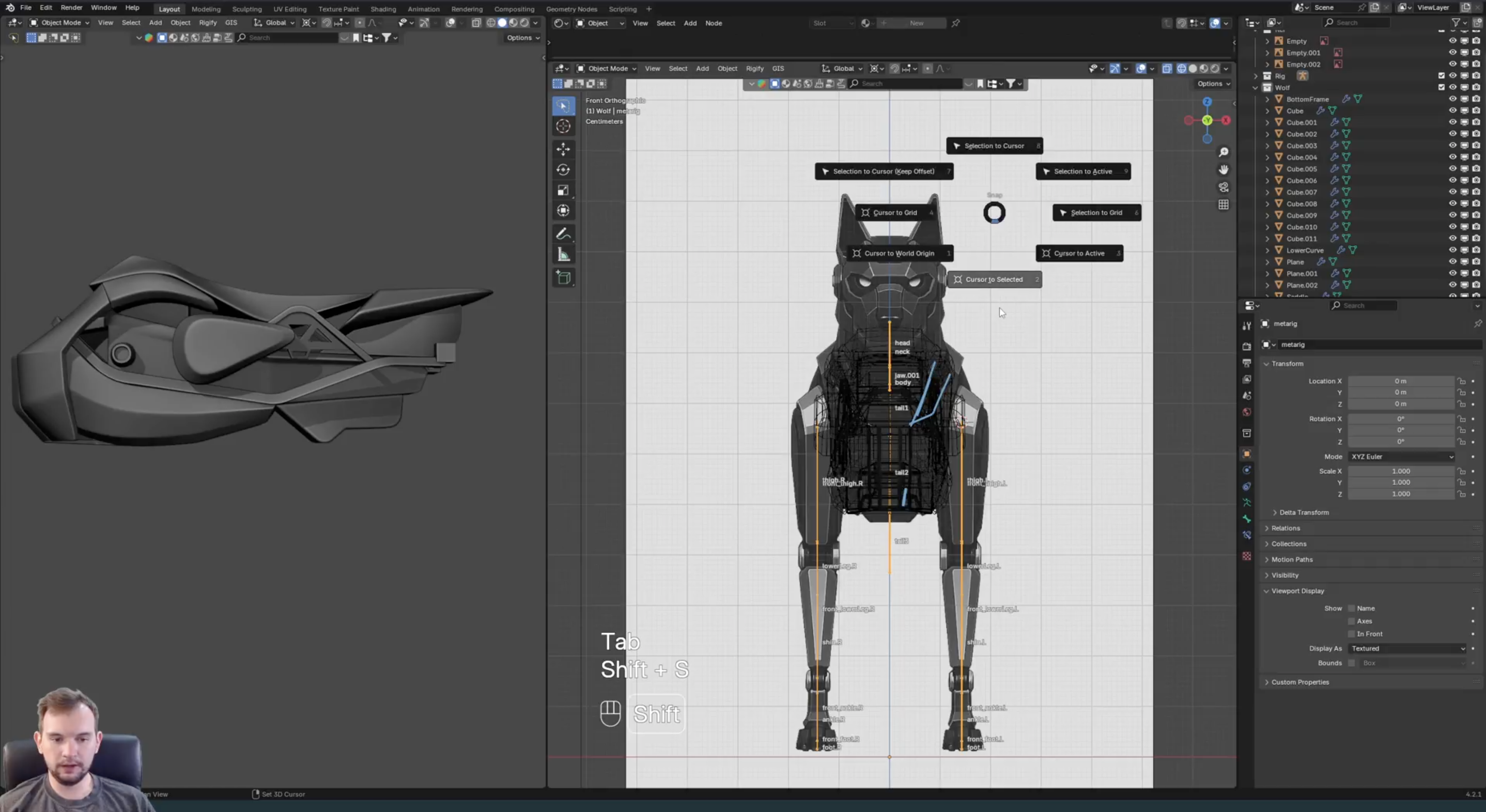Open the Render menu
Screen dimensions: 1486x812
point(71,8)
